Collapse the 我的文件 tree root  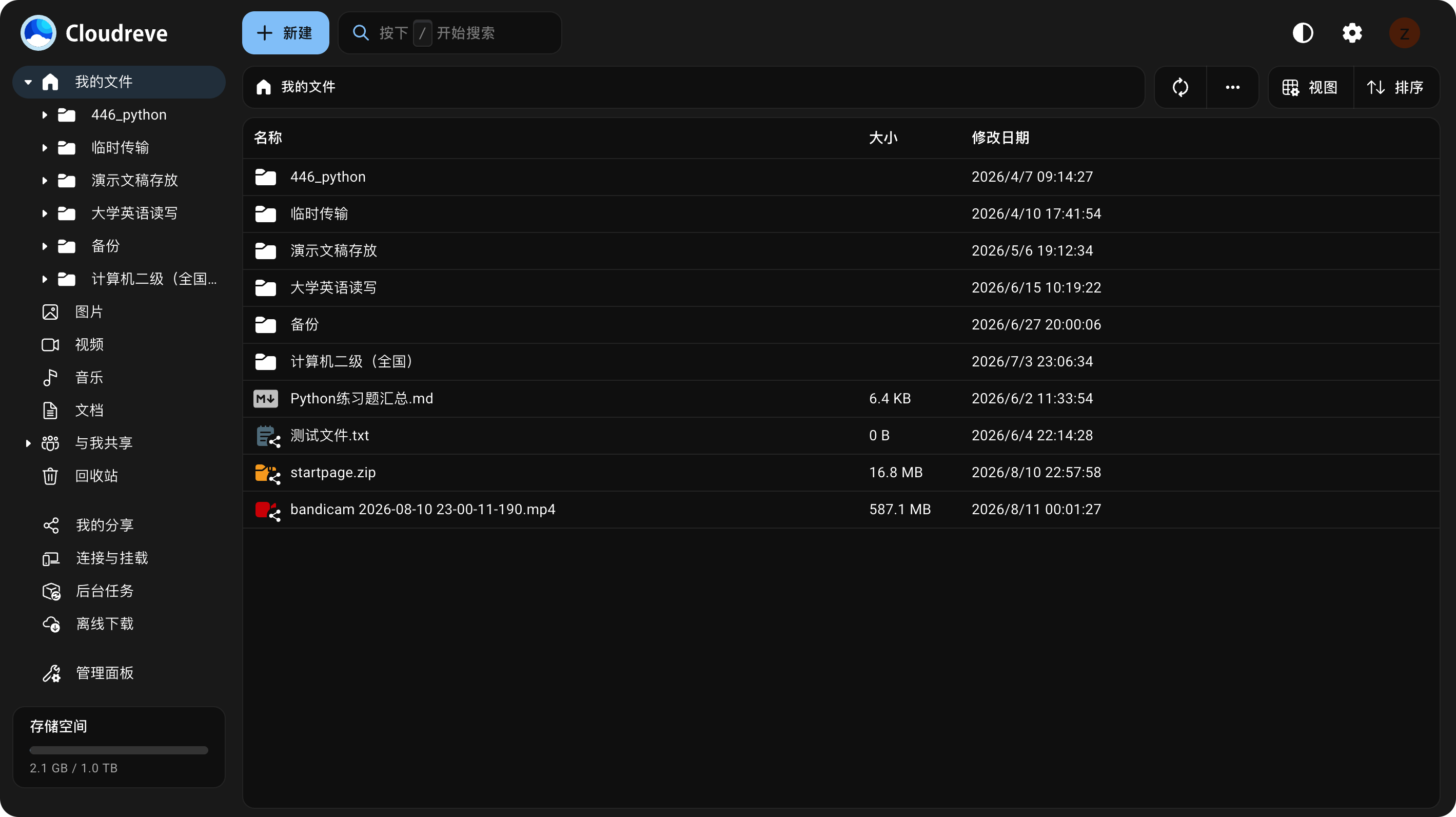[x=28, y=82]
